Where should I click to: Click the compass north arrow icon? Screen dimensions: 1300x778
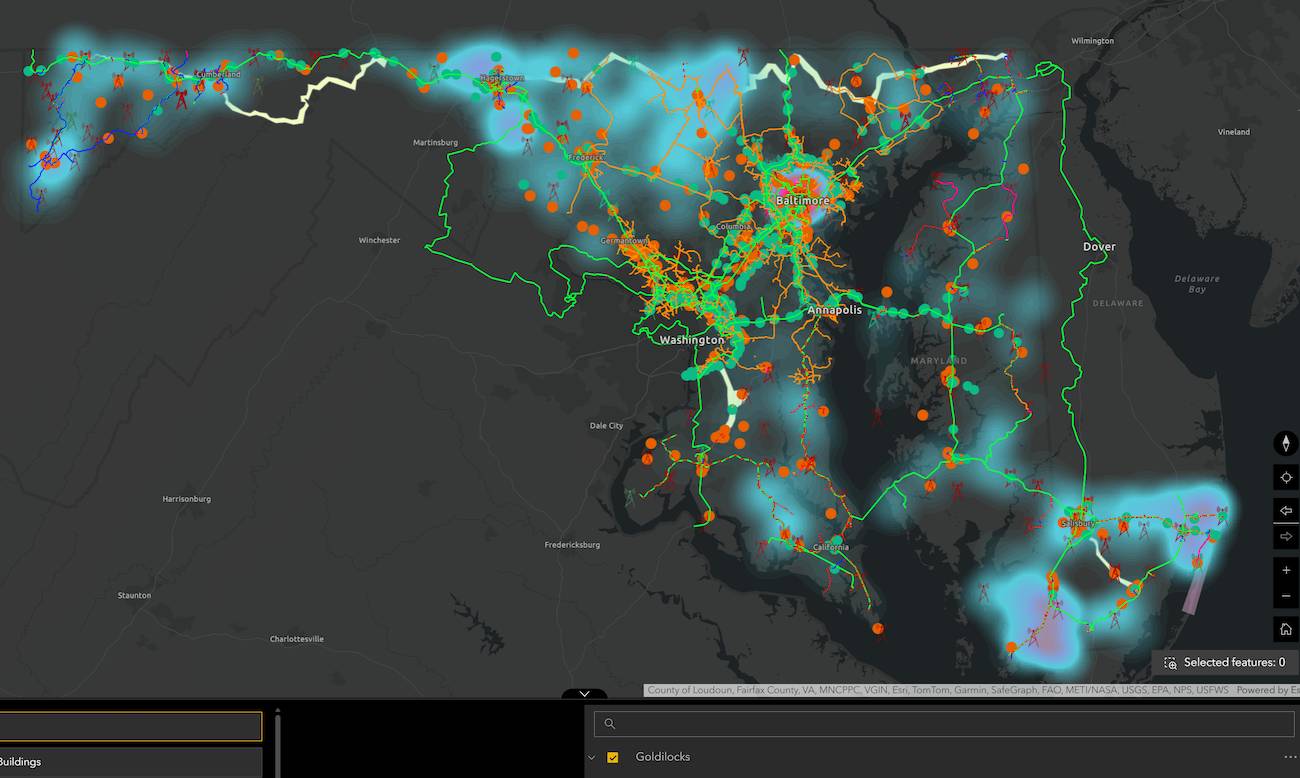(1285, 443)
